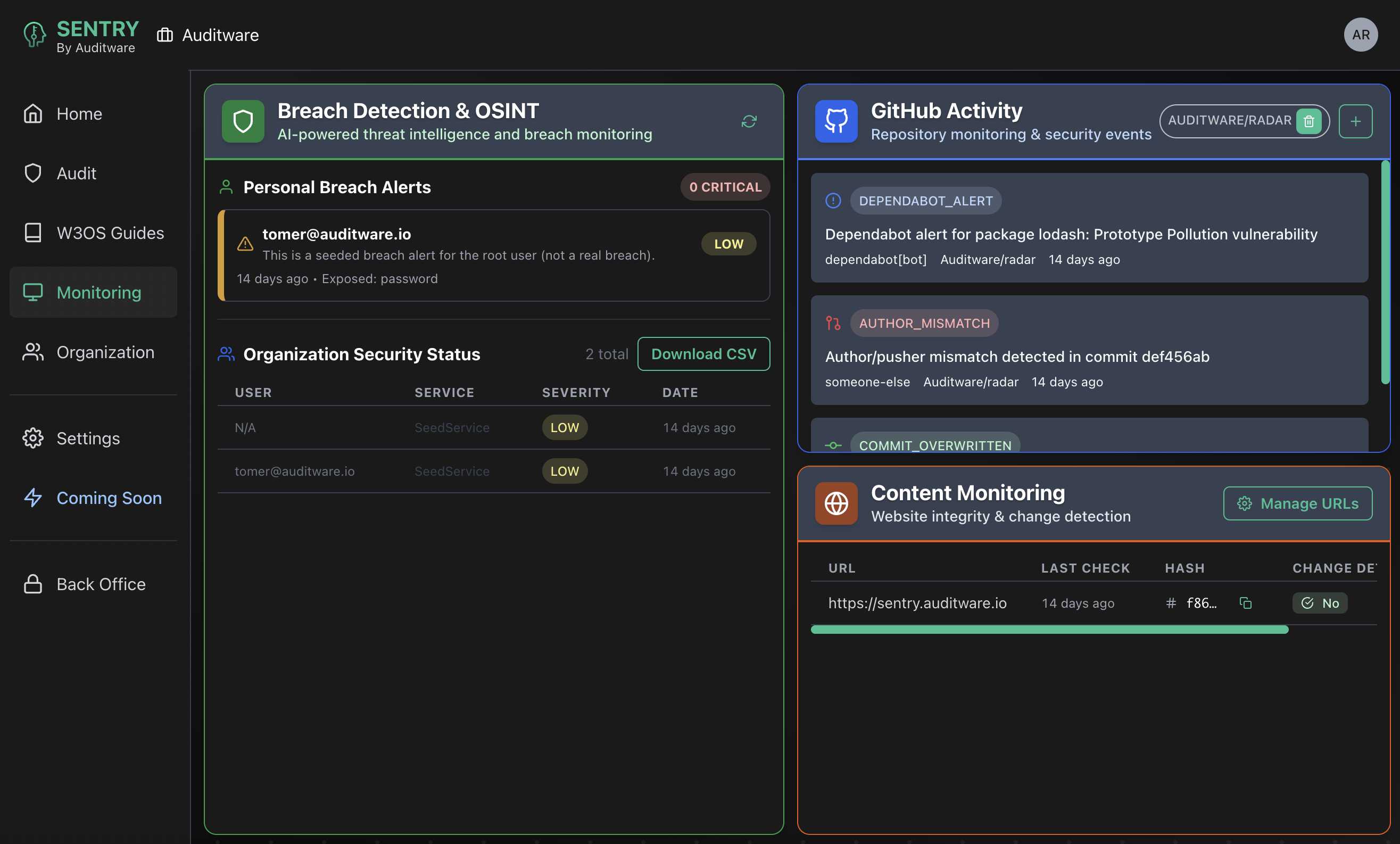
Task: Click the Content Monitoring globe icon
Action: (836, 503)
